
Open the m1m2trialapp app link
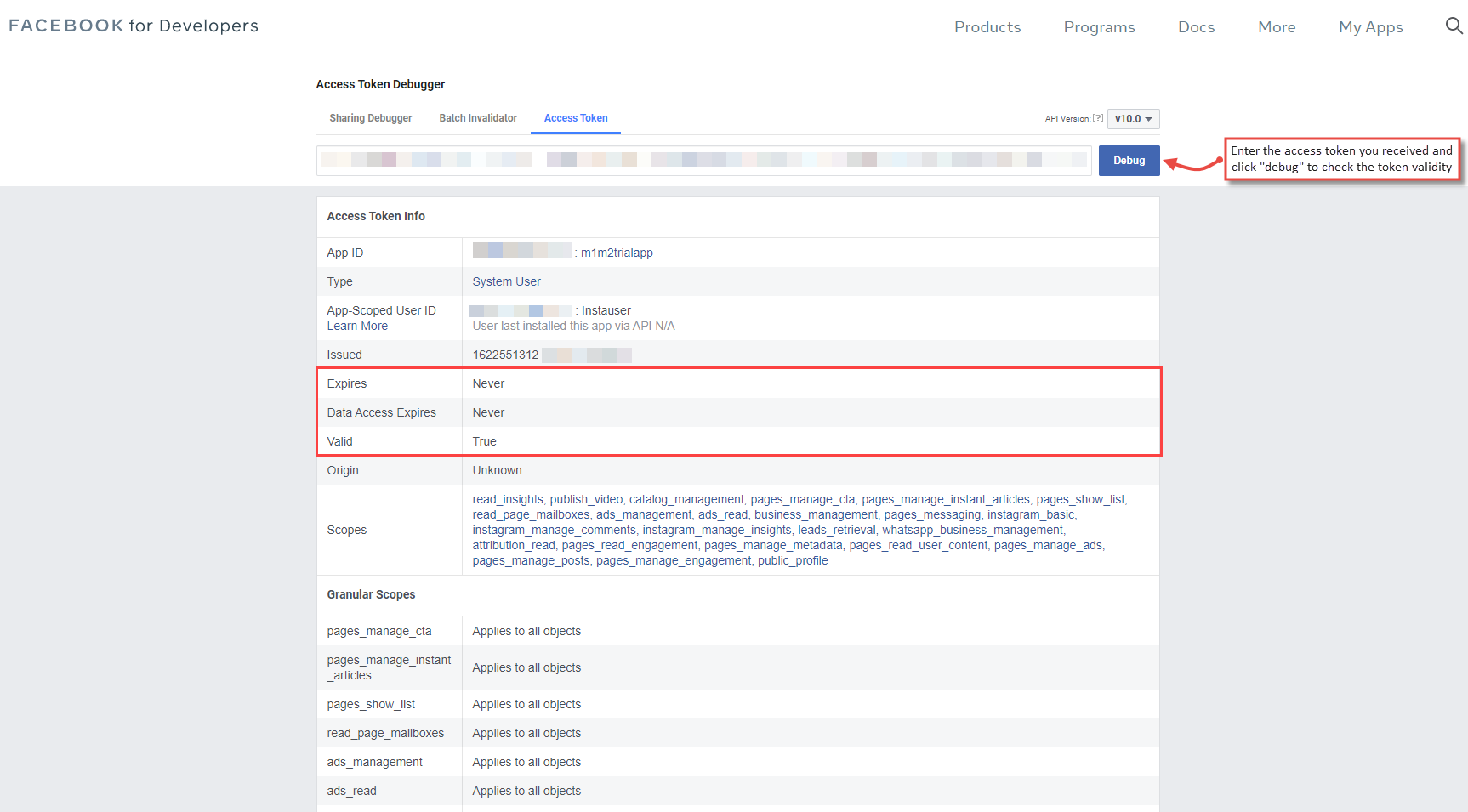tap(617, 253)
